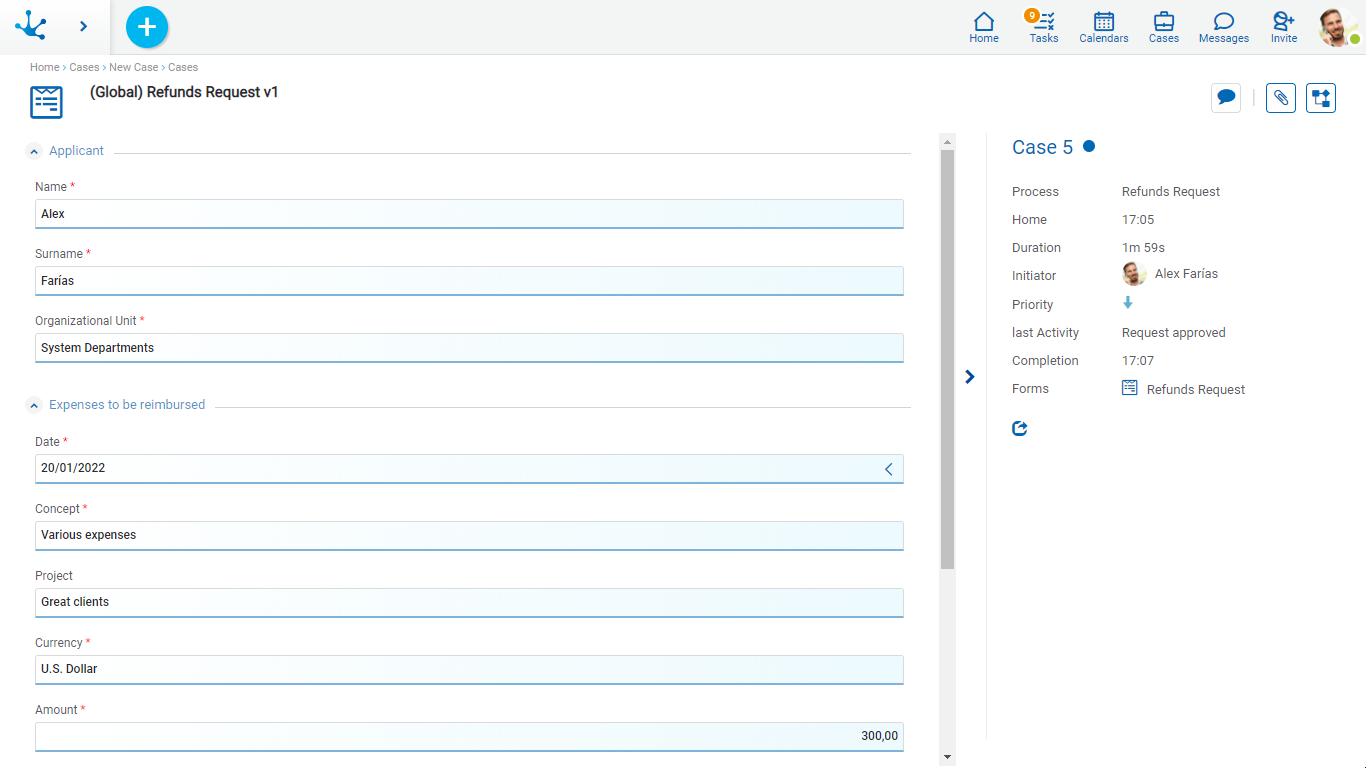Viewport: 1366px width, 768px height.
Task: Open the case comments speech bubble icon
Action: click(x=1226, y=98)
